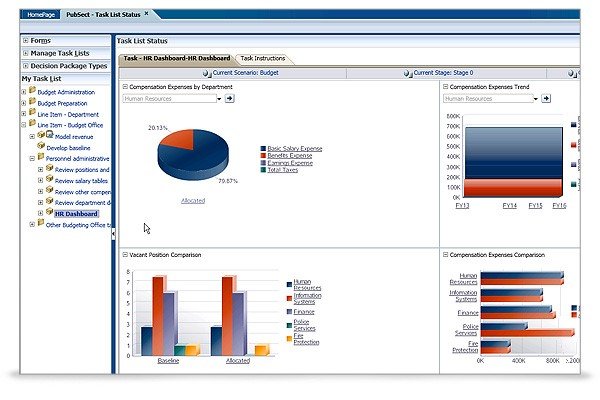Collapse the Compensation Expenses by Department panel
This screenshot has height=400, width=600.
(x=125, y=87)
